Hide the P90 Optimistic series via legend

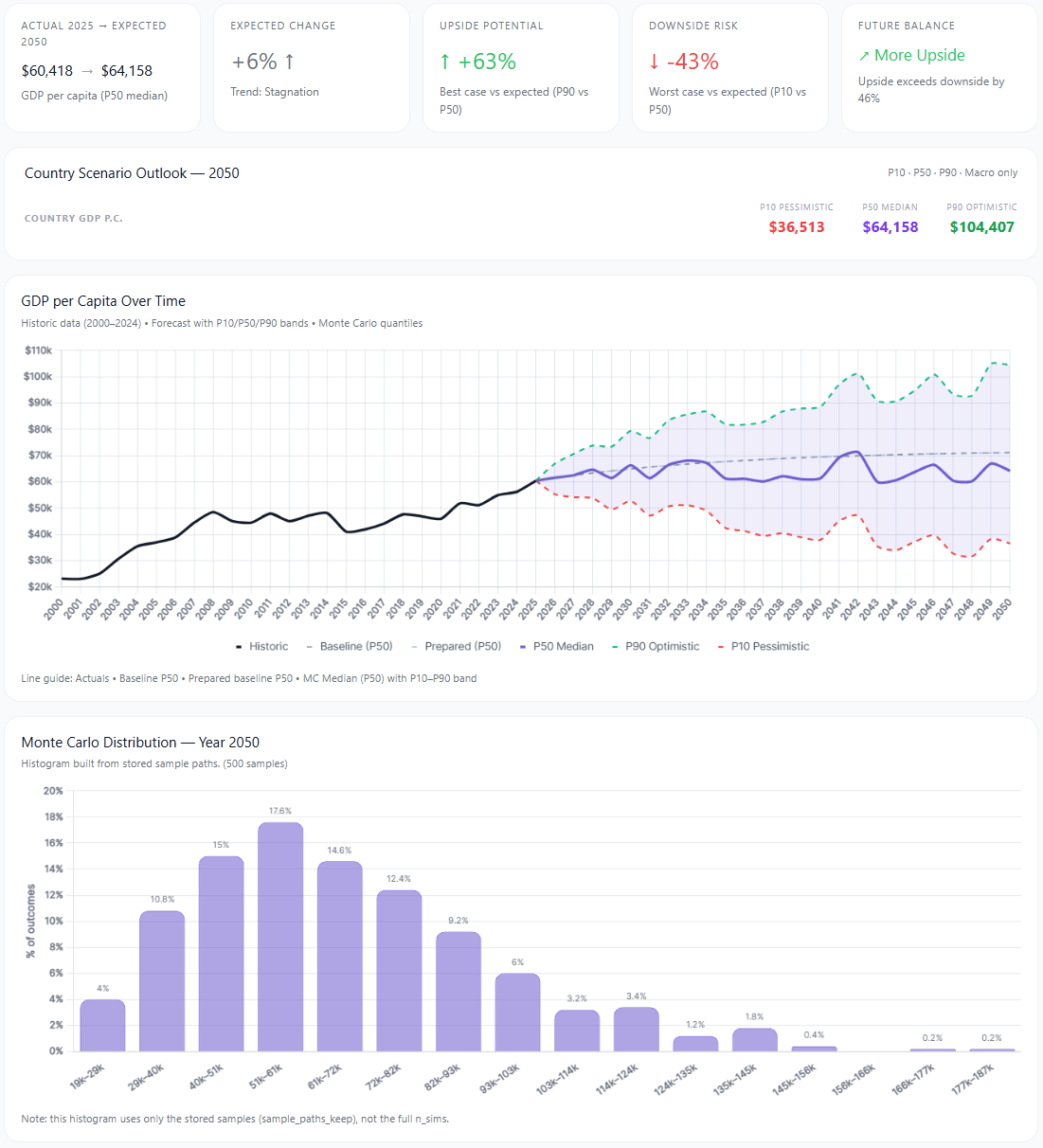[x=661, y=647]
